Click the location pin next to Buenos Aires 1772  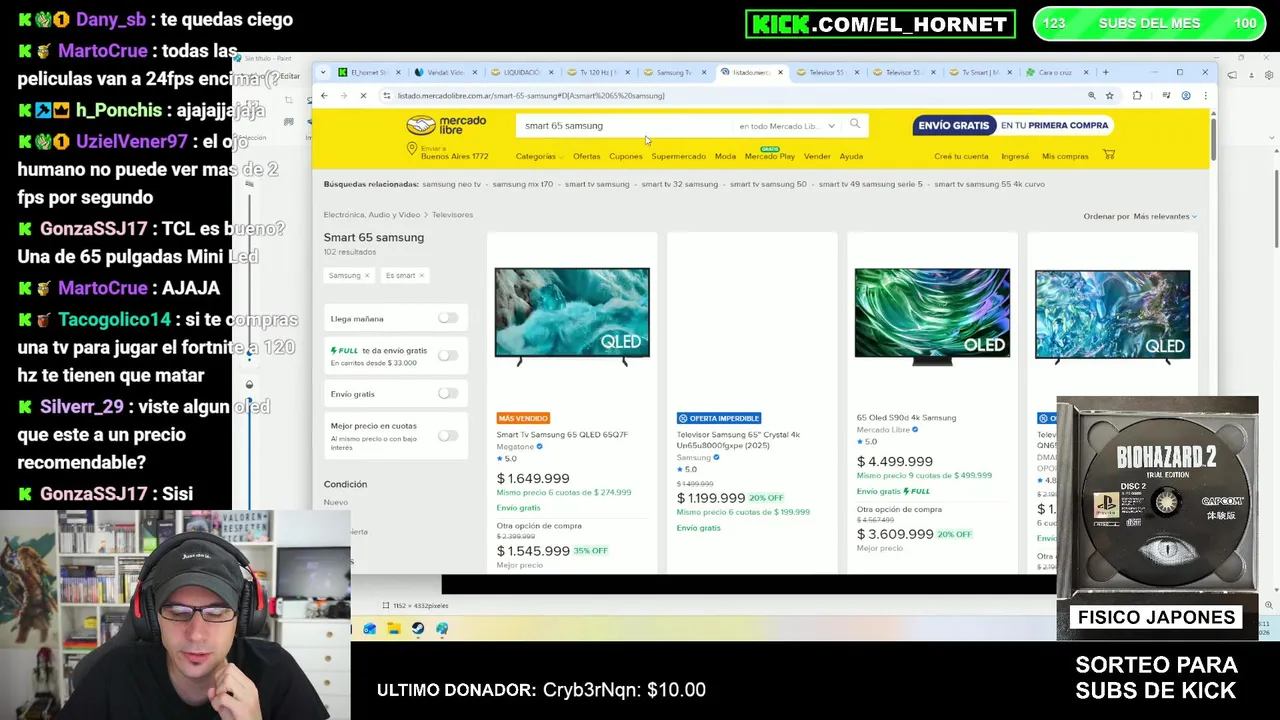click(411, 149)
